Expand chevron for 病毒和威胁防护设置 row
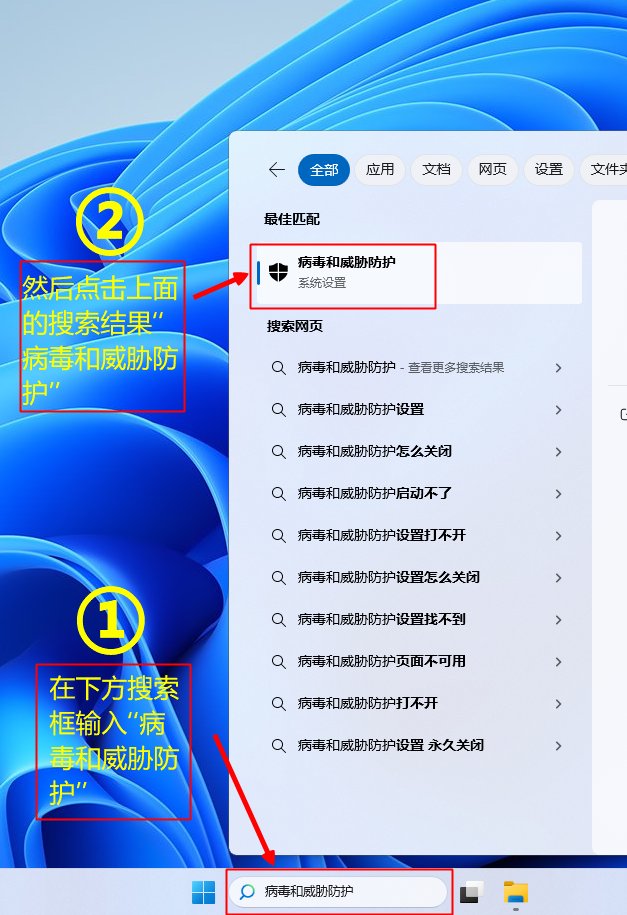The height and width of the screenshot is (915, 627). click(x=559, y=410)
